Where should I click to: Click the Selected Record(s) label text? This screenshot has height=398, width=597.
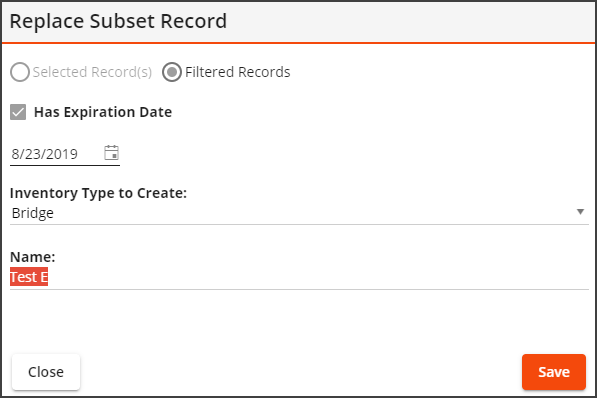pos(92,72)
